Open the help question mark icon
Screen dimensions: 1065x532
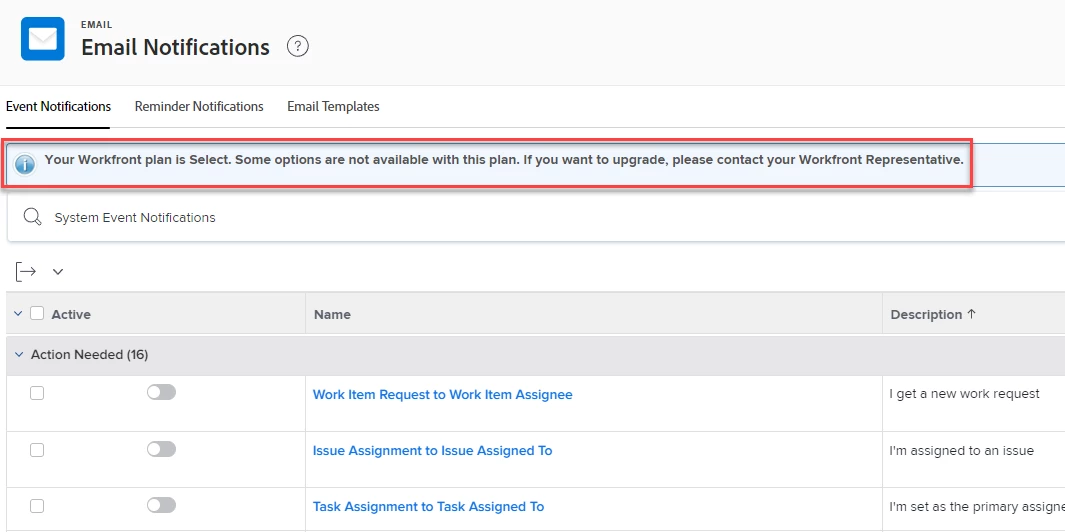297,46
